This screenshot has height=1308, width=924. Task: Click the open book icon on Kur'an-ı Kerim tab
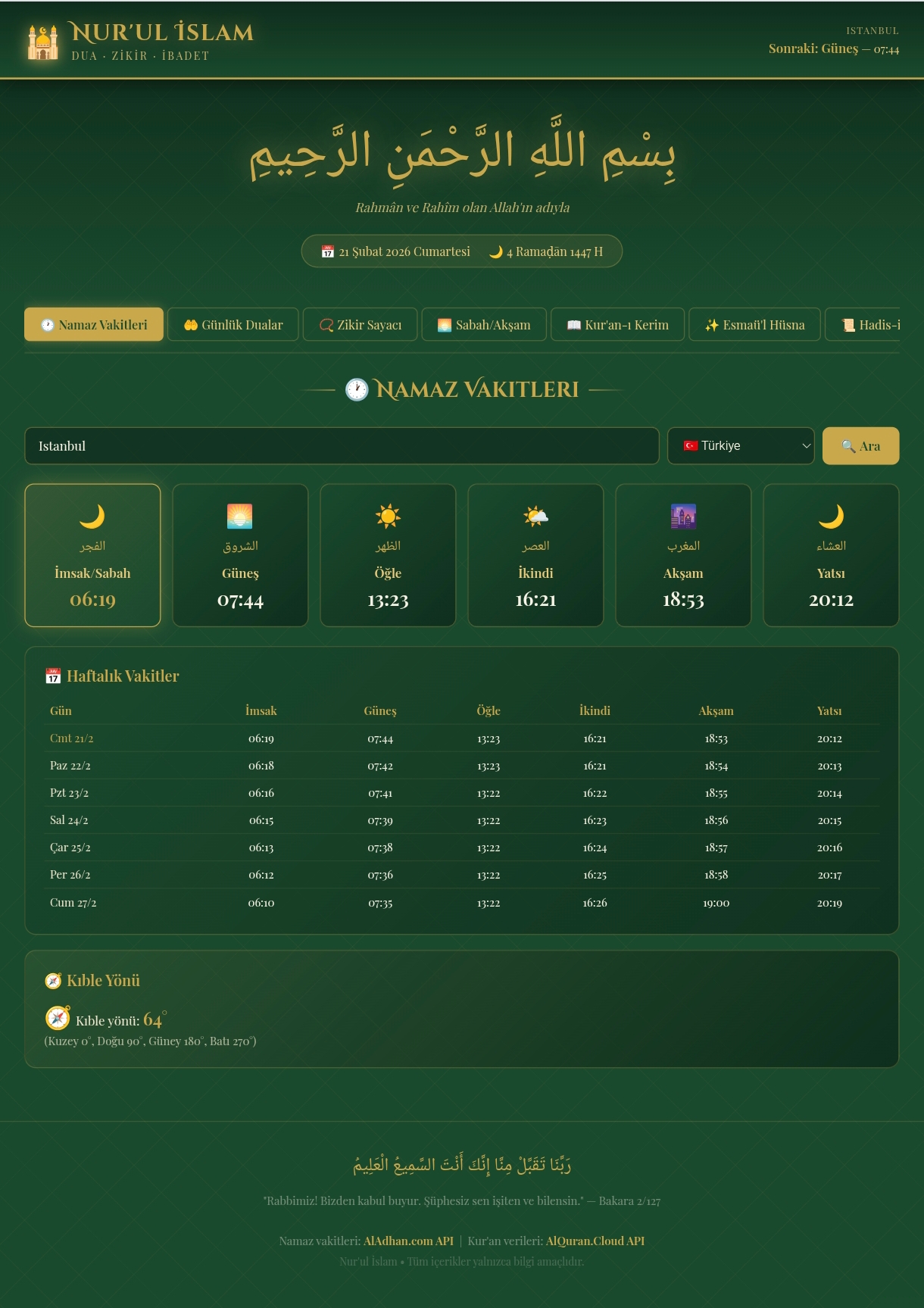(574, 325)
